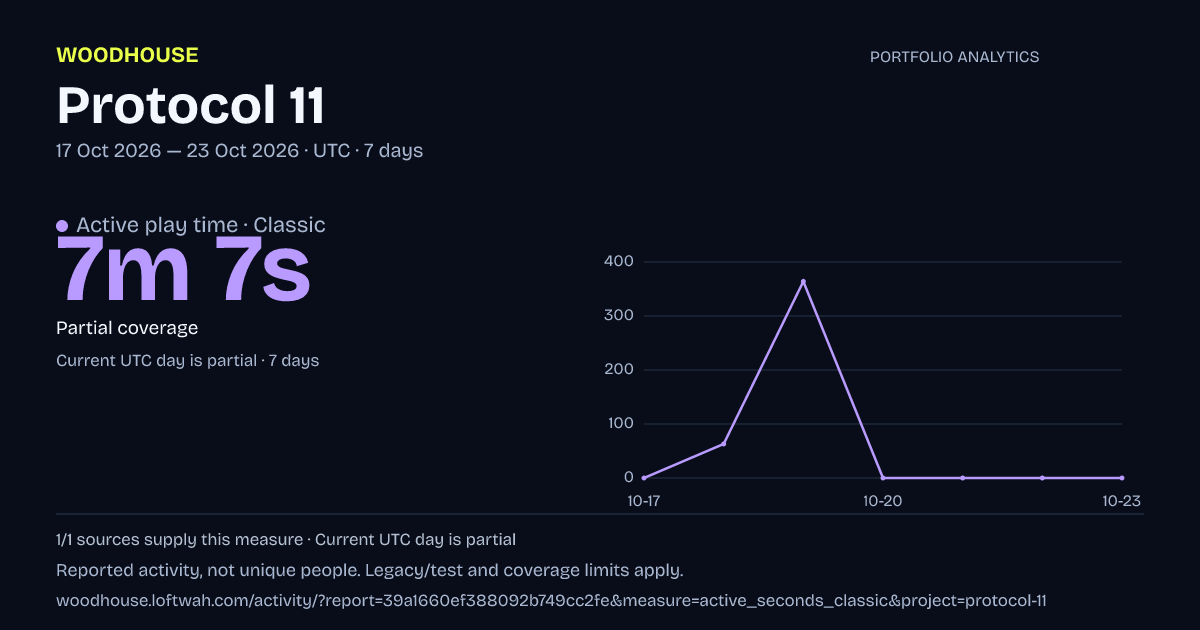Viewport: 1200px width, 630px height.
Task: Click the PORTFOLIO ANALYTICS label
Action: click(x=954, y=57)
